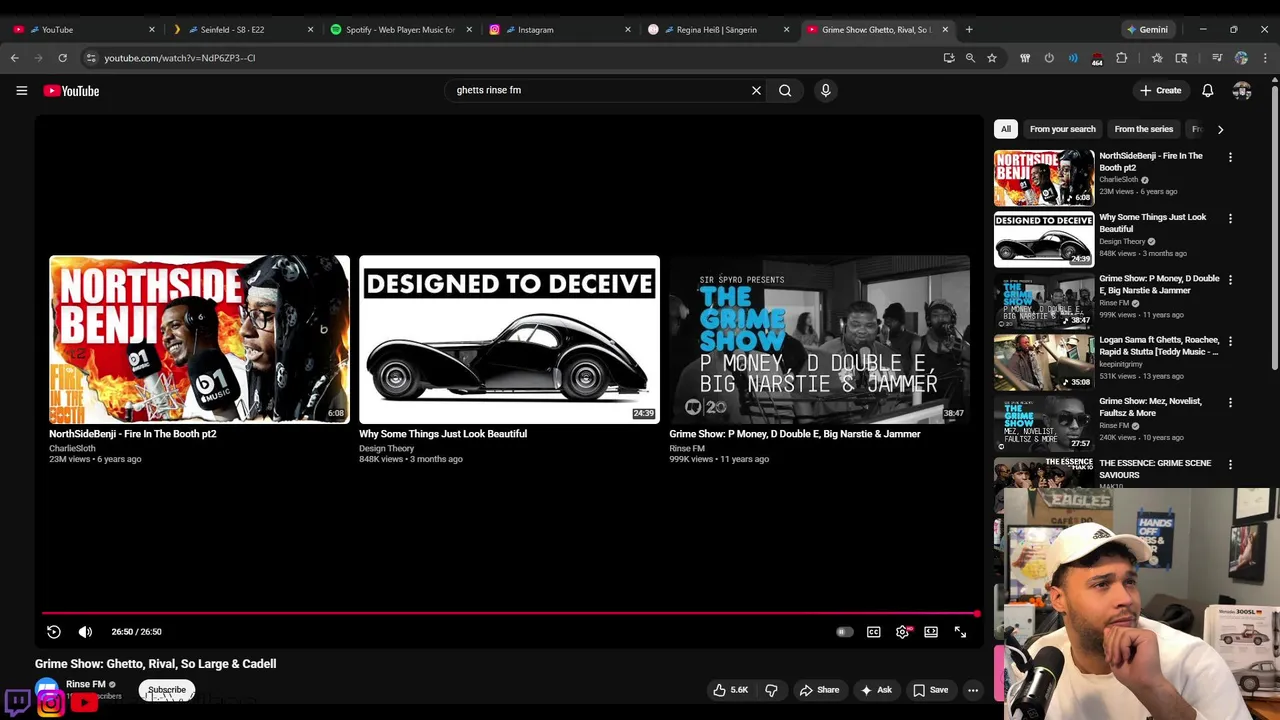Run search with the magnifier button
The height and width of the screenshot is (720, 1280).
pyautogui.click(x=785, y=90)
